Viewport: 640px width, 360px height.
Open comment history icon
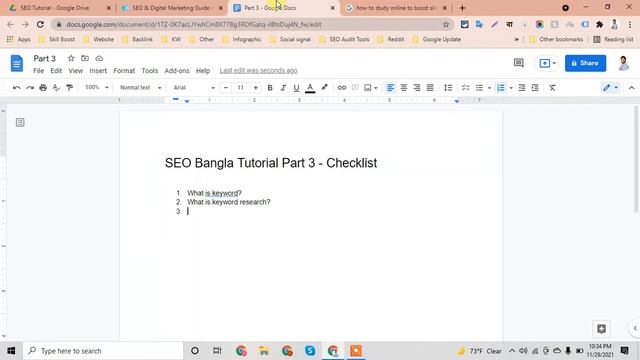click(x=518, y=63)
